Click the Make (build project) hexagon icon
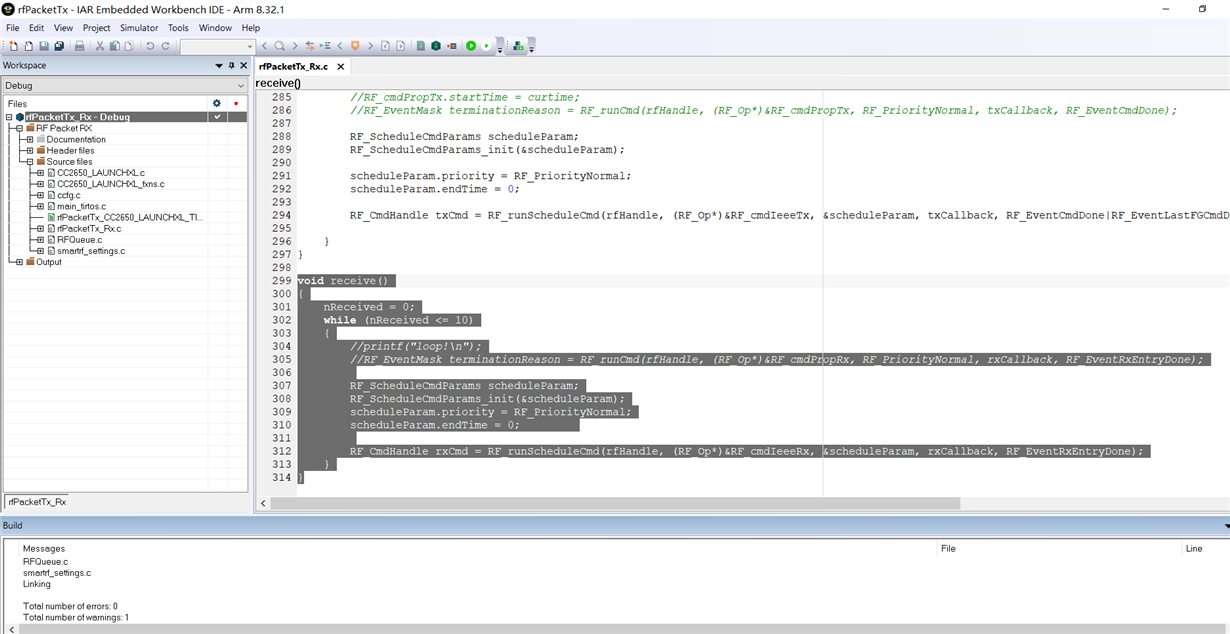This screenshot has height=634, width=1230. click(436, 45)
